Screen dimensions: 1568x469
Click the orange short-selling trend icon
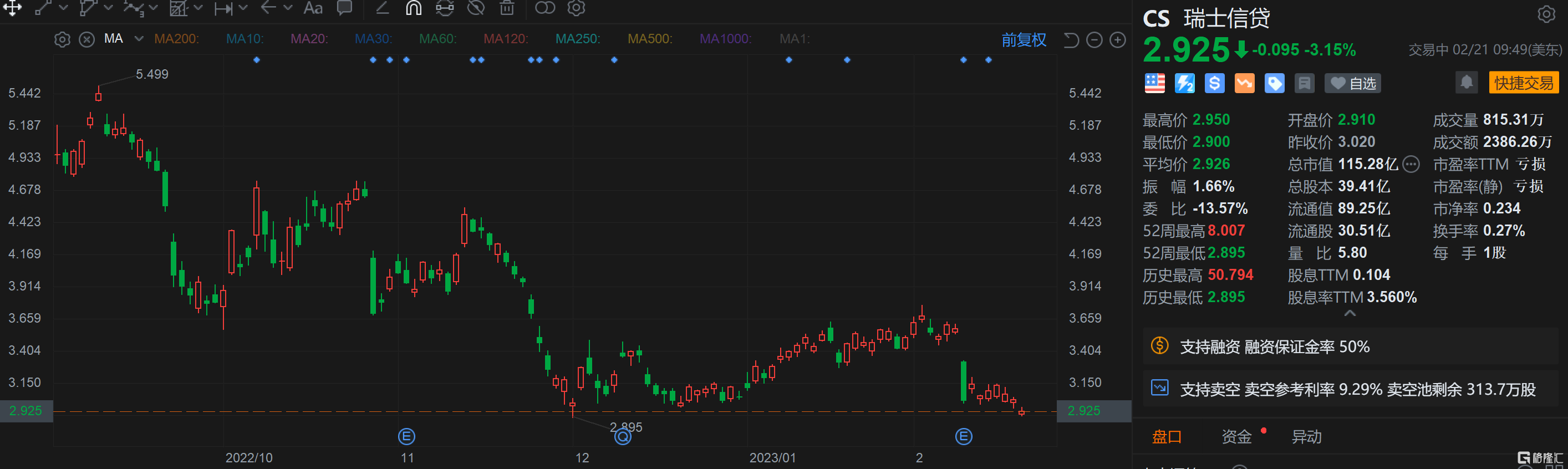click(1244, 83)
